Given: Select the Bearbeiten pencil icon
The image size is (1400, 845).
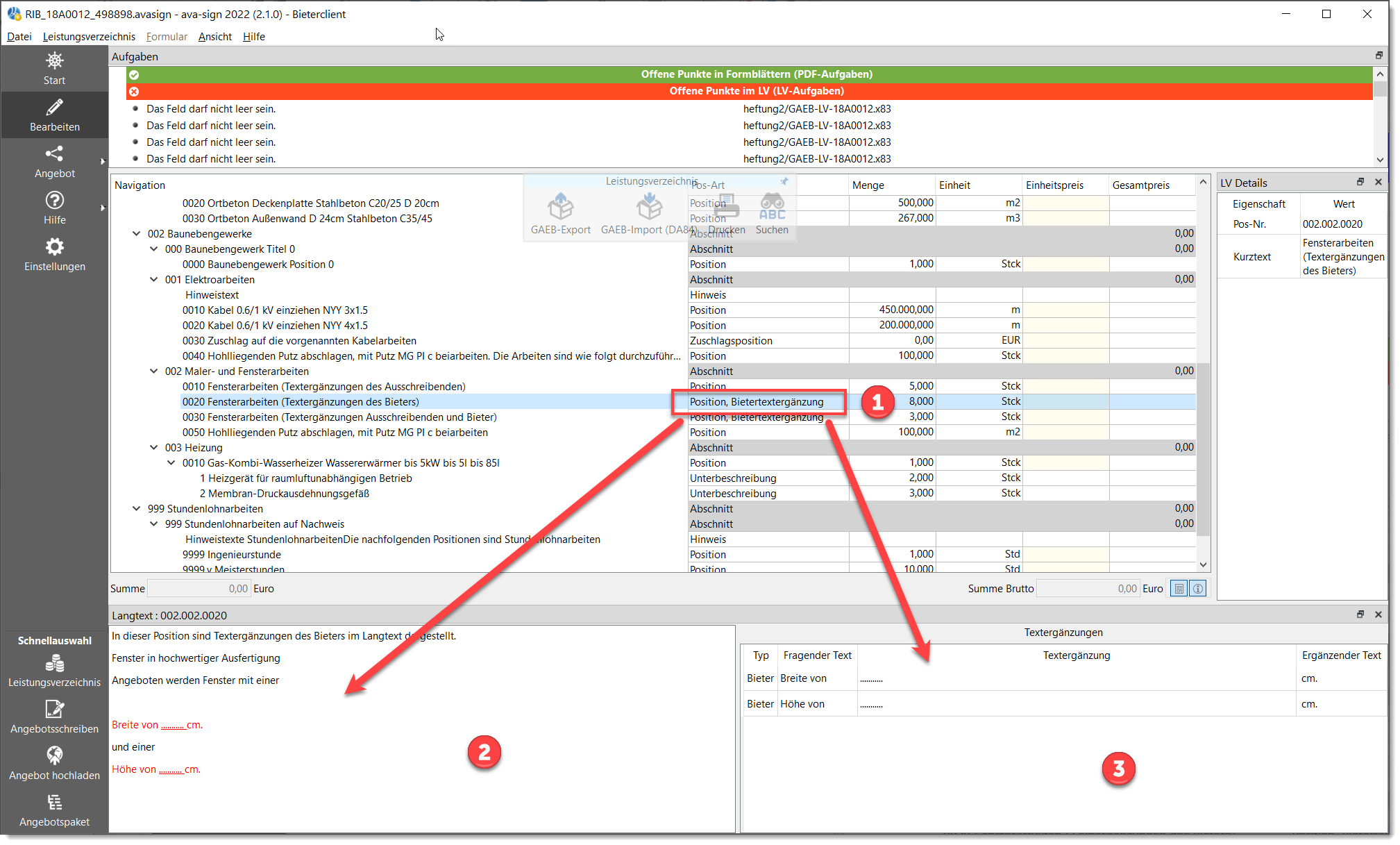Looking at the screenshot, I should pos(54,107).
